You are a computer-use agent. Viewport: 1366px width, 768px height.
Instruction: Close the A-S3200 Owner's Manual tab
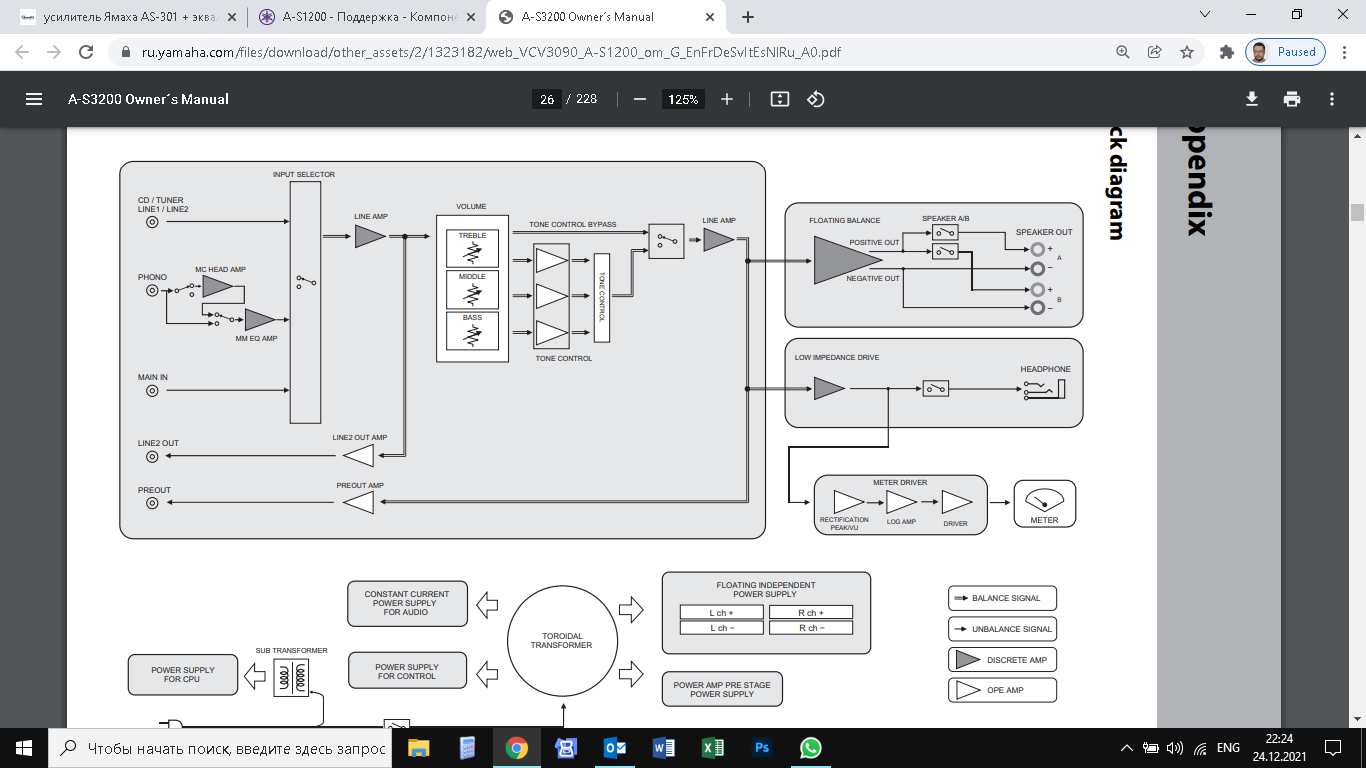click(711, 16)
